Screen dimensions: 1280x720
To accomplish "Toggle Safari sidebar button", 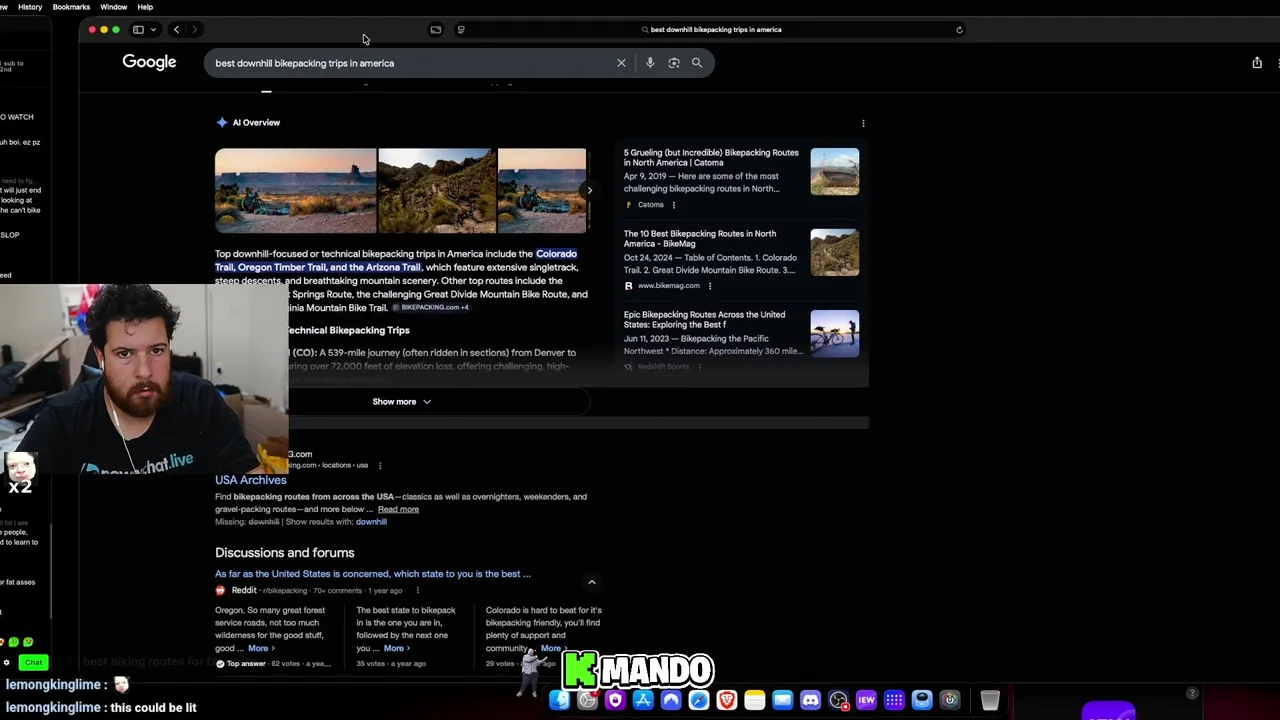I will click(x=138, y=30).
